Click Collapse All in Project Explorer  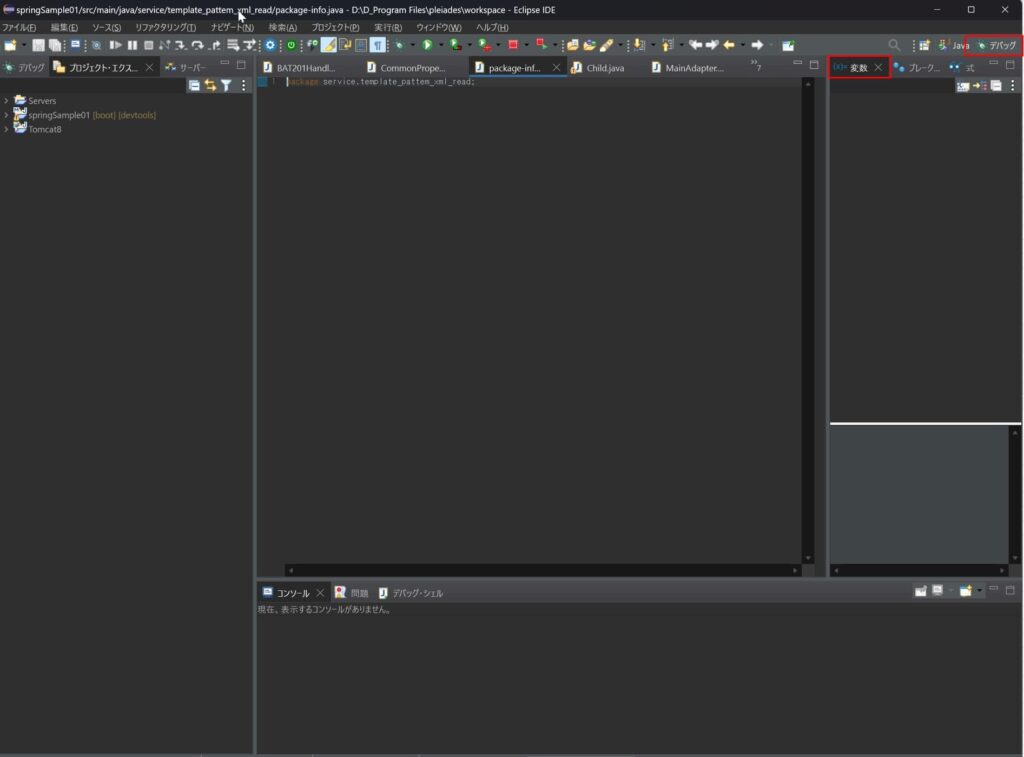click(194, 86)
